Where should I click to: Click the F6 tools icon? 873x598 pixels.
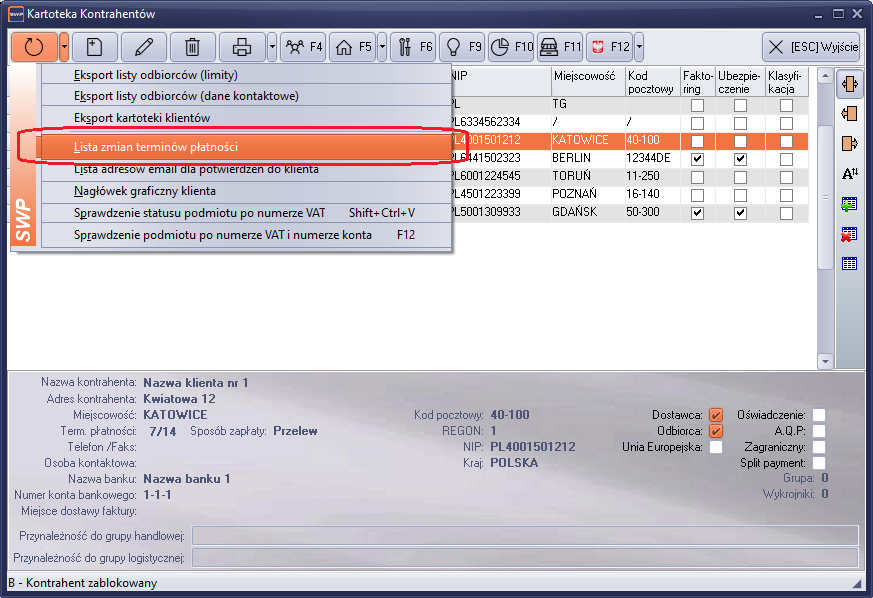point(412,46)
